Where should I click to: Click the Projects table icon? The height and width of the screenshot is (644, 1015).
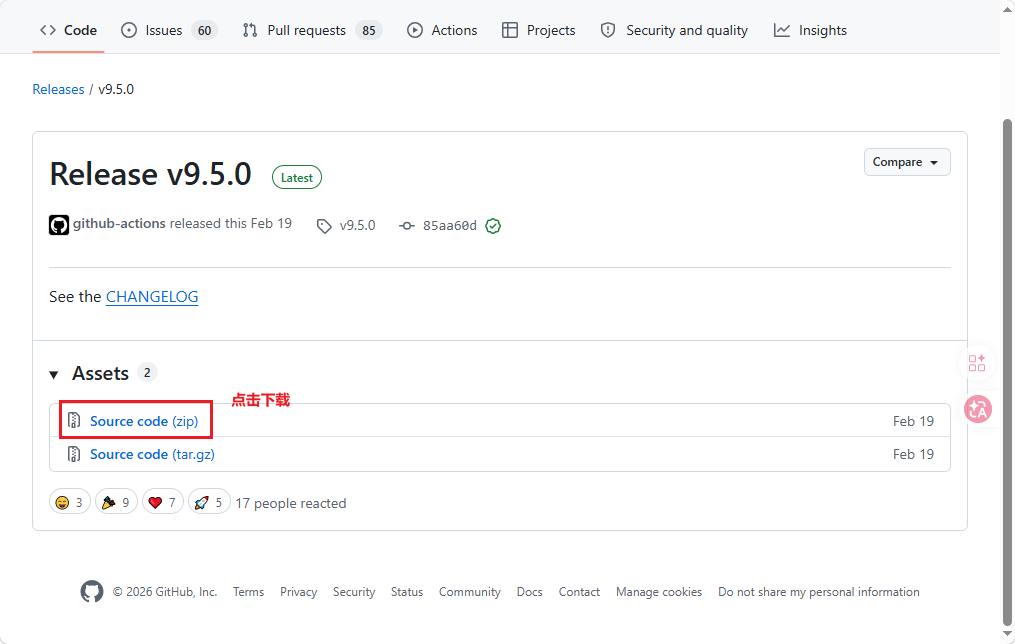click(510, 30)
